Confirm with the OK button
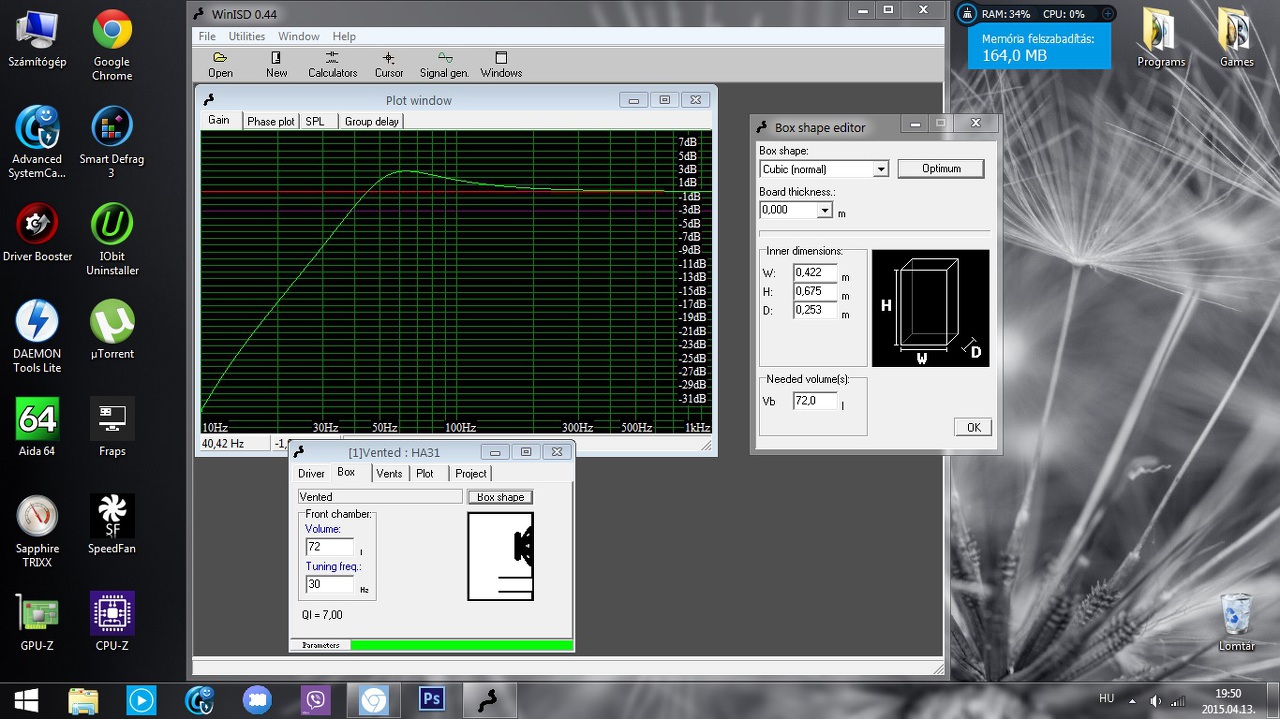This screenshot has height=719, width=1280. 972,428
